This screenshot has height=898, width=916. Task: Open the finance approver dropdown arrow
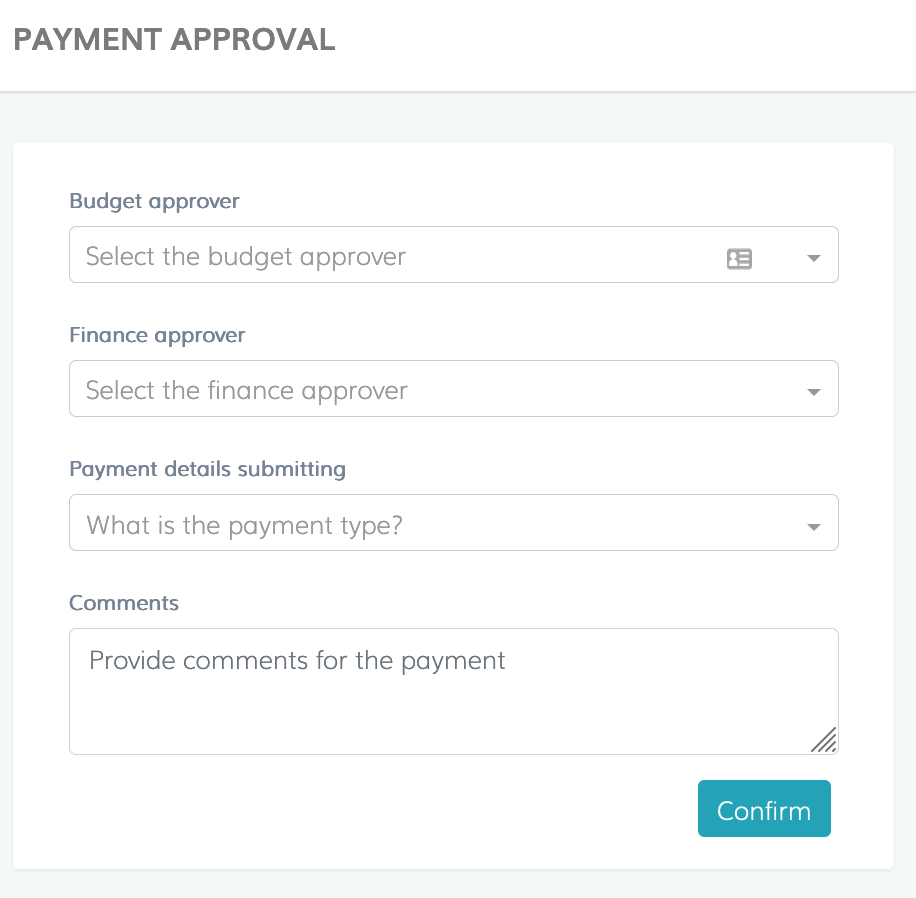[813, 389]
